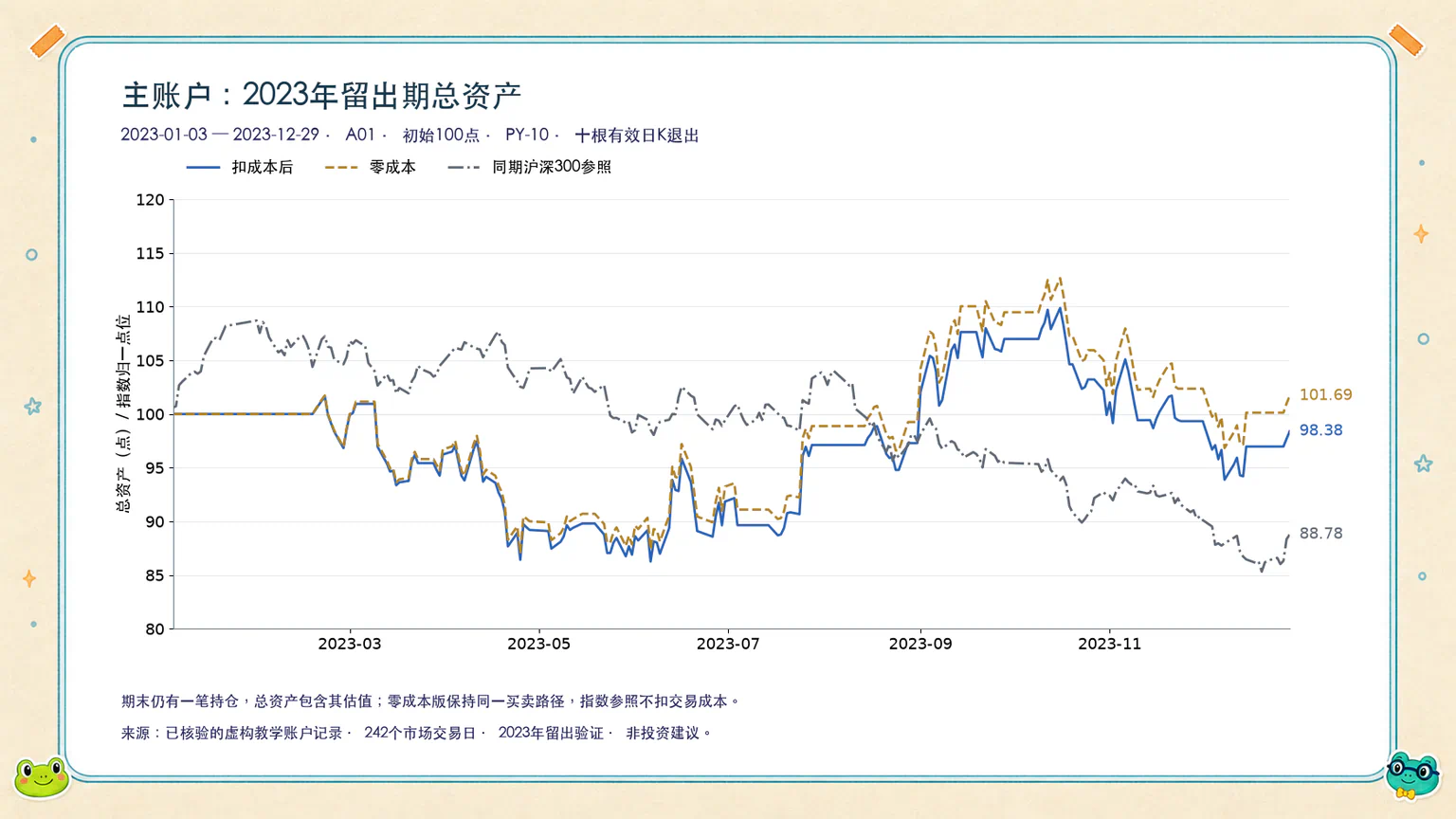Click the teal frog with glasses icon
Screen dimensions: 1456x819
point(1412,775)
